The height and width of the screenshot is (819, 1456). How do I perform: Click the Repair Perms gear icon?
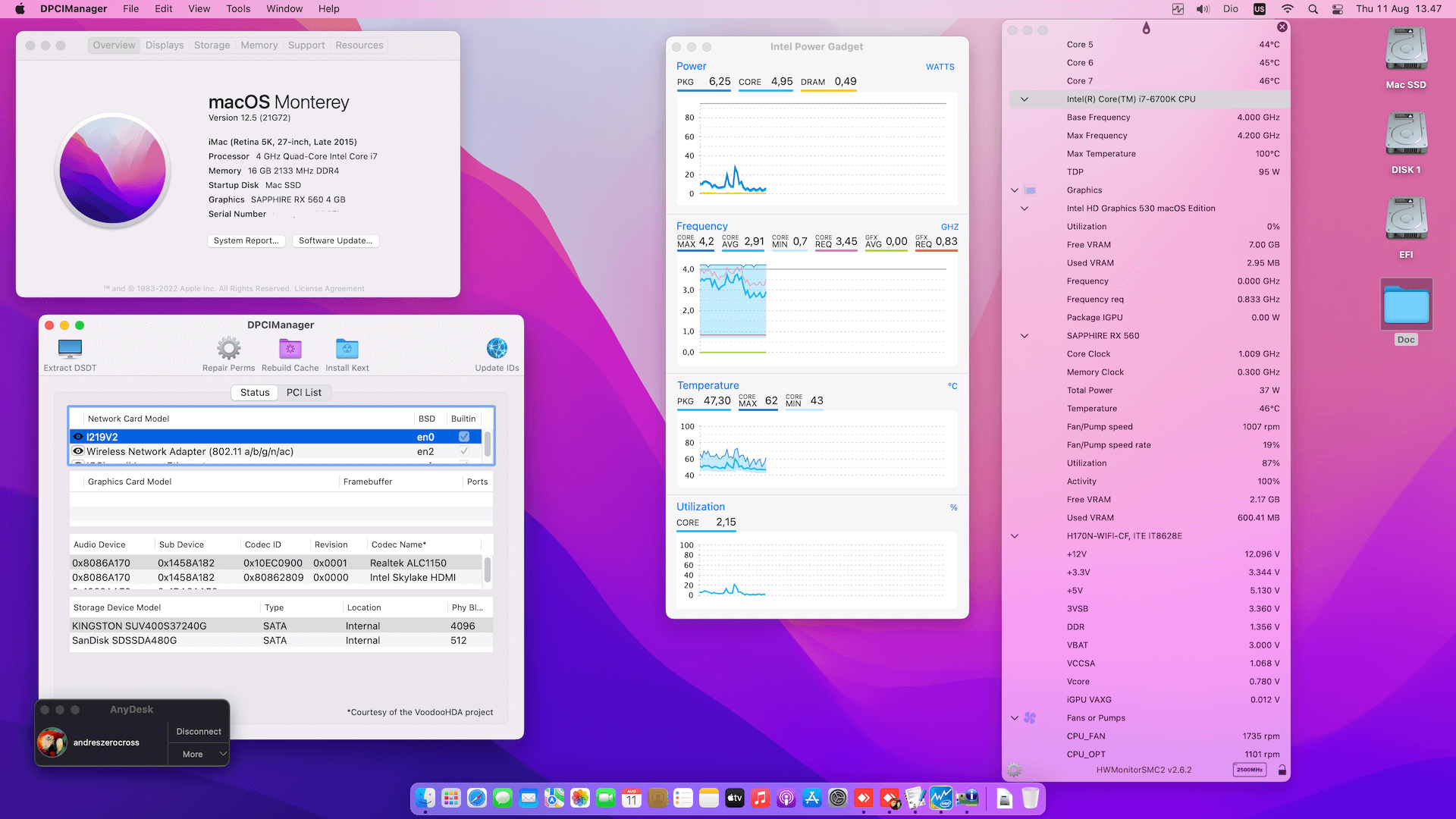pyautogui.click(x=228, y=349)
